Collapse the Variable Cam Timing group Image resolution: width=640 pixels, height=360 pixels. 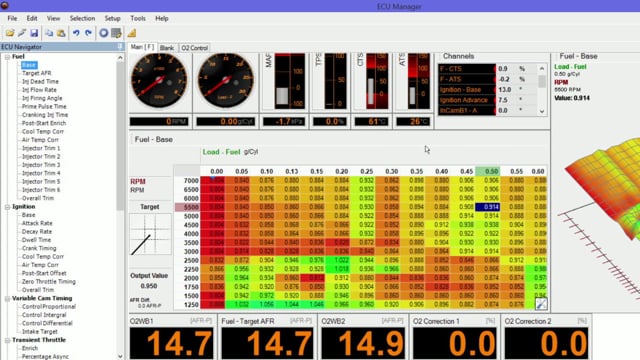coord(7,298)
